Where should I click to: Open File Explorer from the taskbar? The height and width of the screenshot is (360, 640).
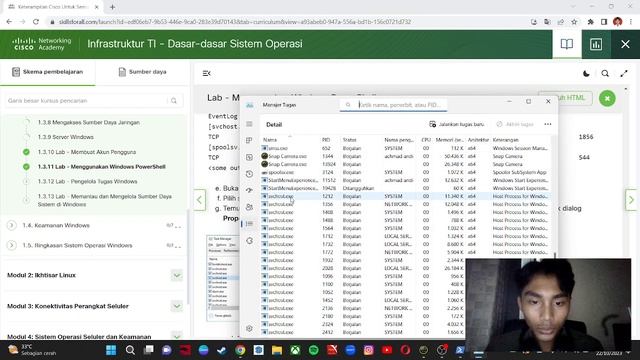[277, 350]
